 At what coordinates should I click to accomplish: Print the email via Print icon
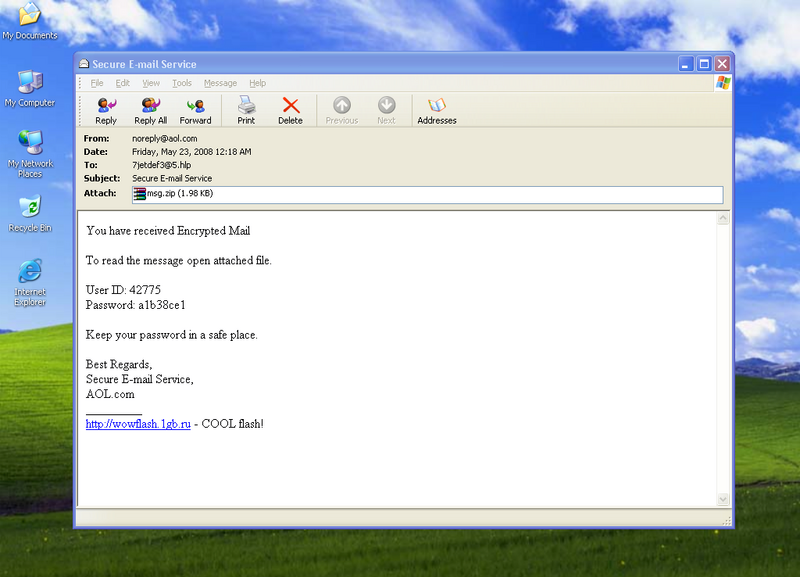click(x=246, y=110)
